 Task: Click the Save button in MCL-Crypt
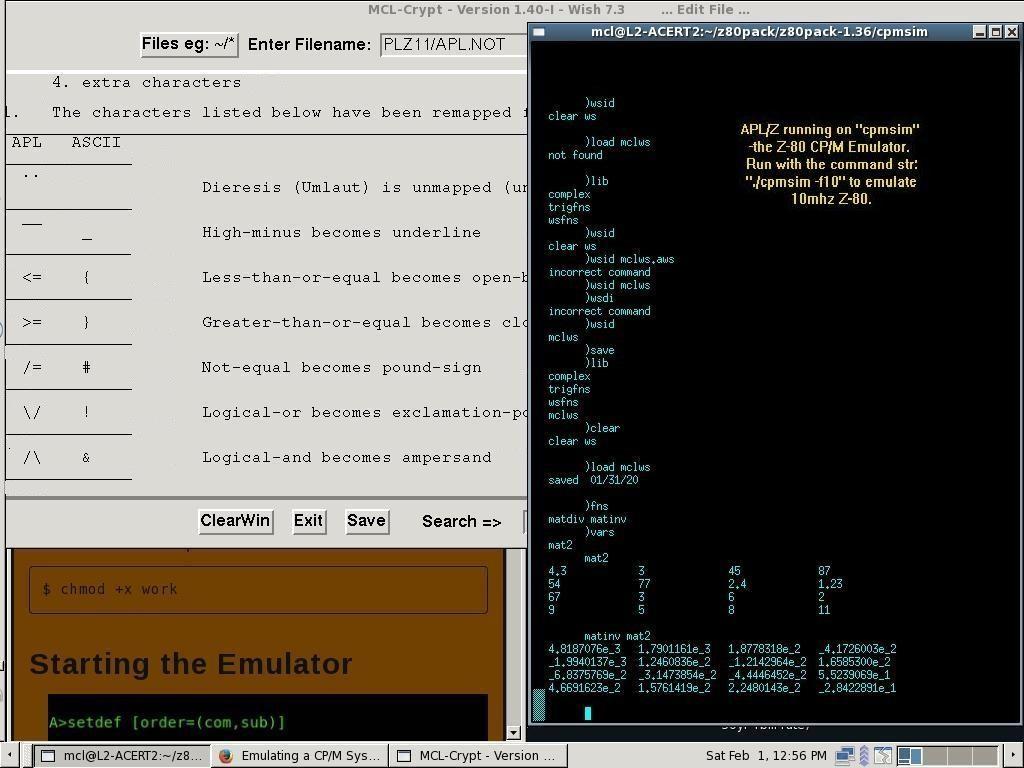366,521
